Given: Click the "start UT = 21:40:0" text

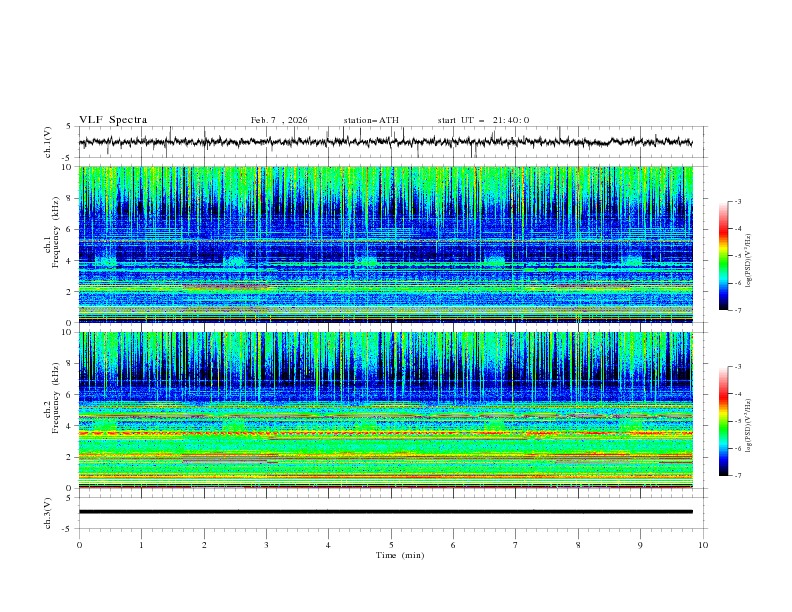Looking at the screenshot, I should pyautogui.click(x=483, y=120).
